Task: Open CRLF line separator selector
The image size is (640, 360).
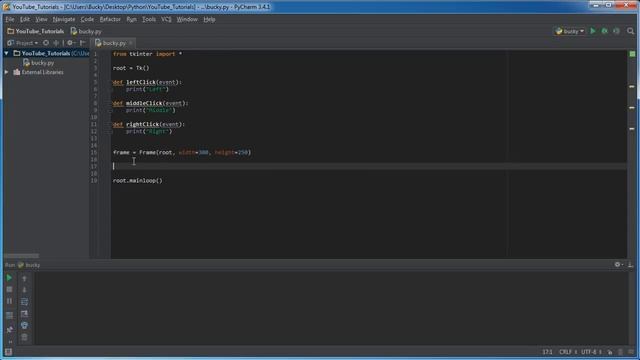Action: (x=568, y=352)
